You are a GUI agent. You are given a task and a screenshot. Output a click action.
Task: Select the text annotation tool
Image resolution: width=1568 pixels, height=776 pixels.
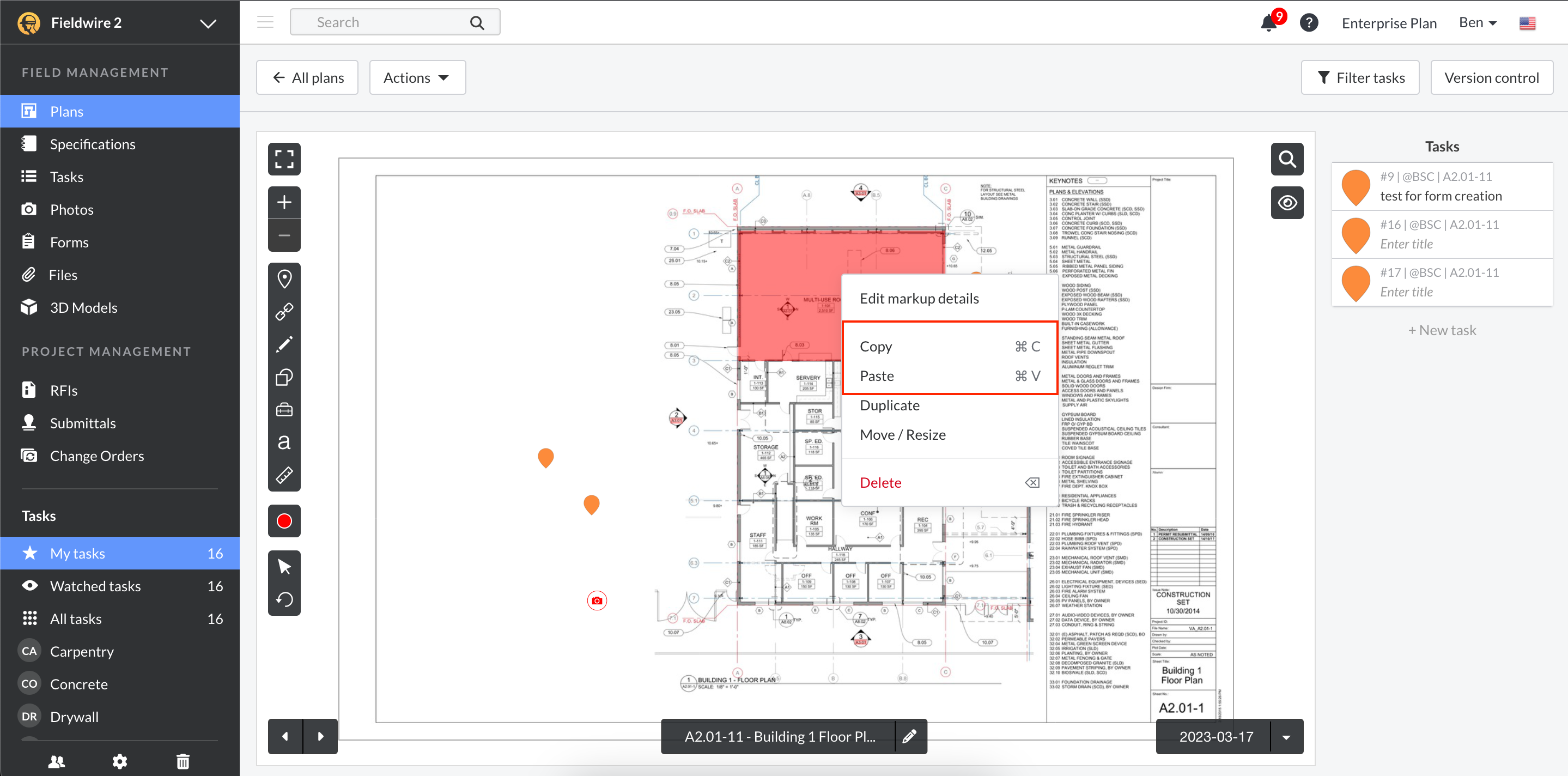click(284, 442)
